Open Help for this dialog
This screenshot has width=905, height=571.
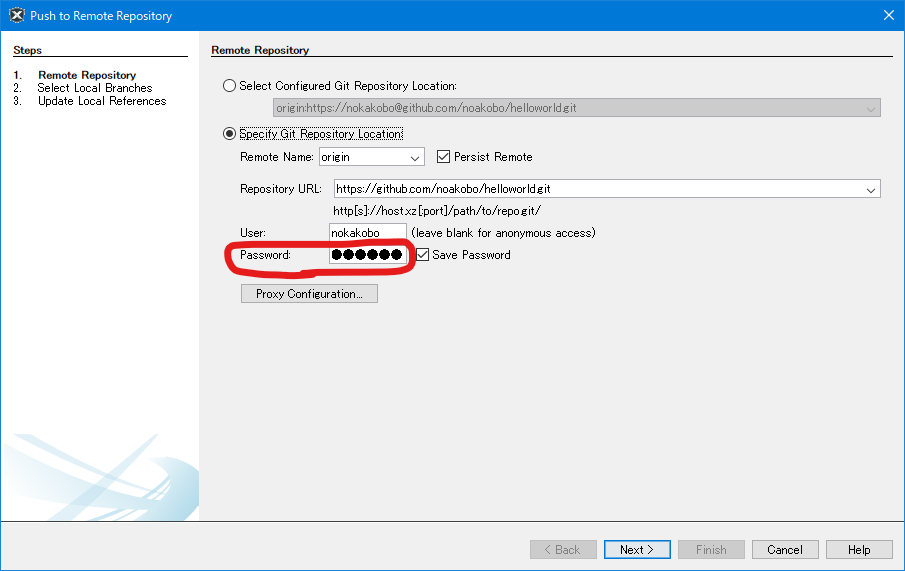tap(859, 550)
